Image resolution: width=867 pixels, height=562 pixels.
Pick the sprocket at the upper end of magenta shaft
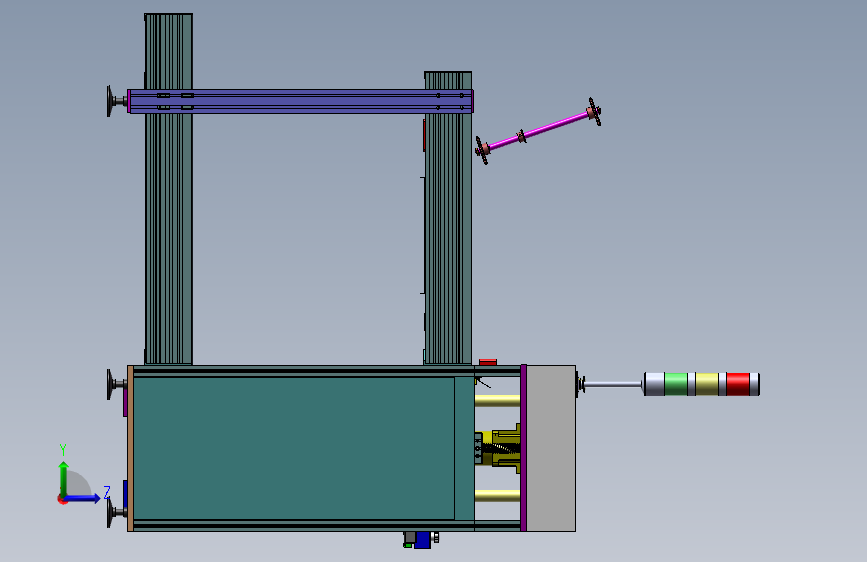[594, 112]
